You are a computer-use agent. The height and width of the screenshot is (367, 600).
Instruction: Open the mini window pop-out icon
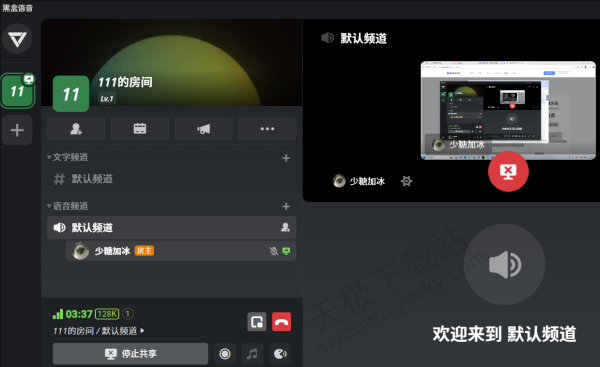(257, 322)
